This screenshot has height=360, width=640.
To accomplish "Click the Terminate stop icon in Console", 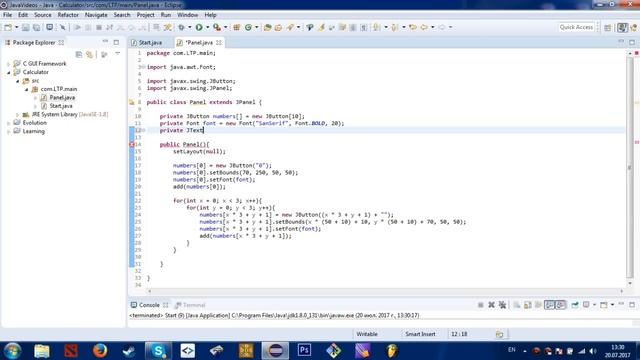I will 480,305.
